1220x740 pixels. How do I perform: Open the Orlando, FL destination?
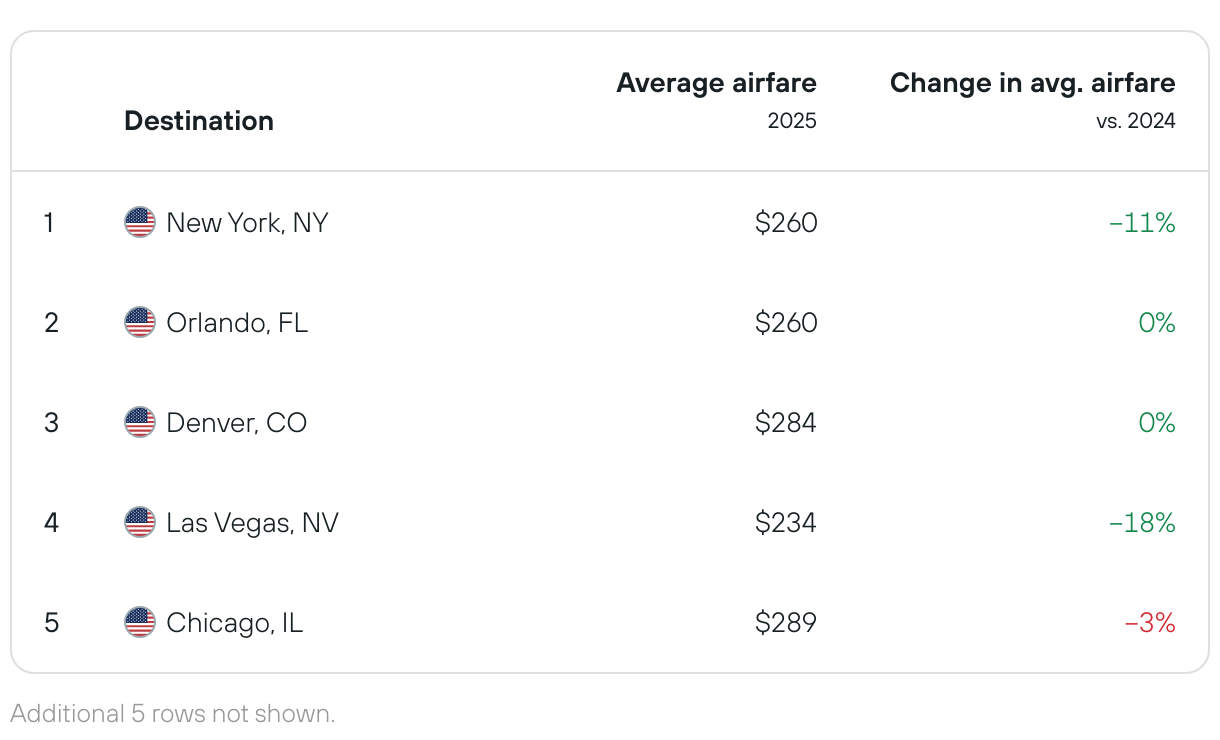coord(237,322)
